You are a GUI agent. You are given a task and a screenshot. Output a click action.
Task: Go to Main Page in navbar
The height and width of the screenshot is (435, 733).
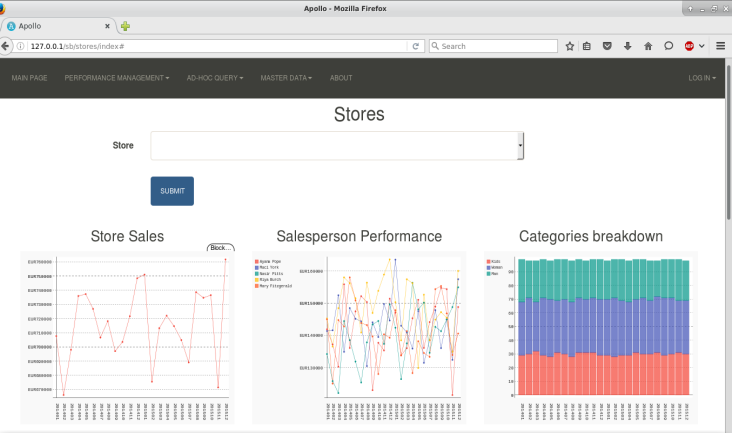[29, 78]
